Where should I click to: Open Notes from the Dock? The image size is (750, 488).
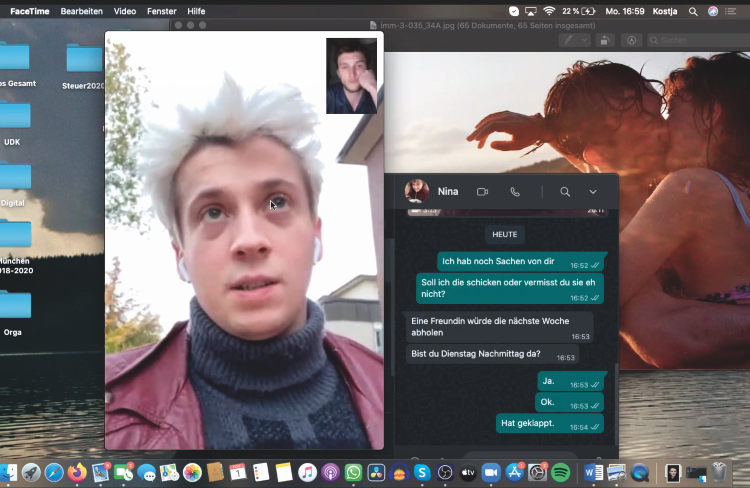(x=284, y=473)
